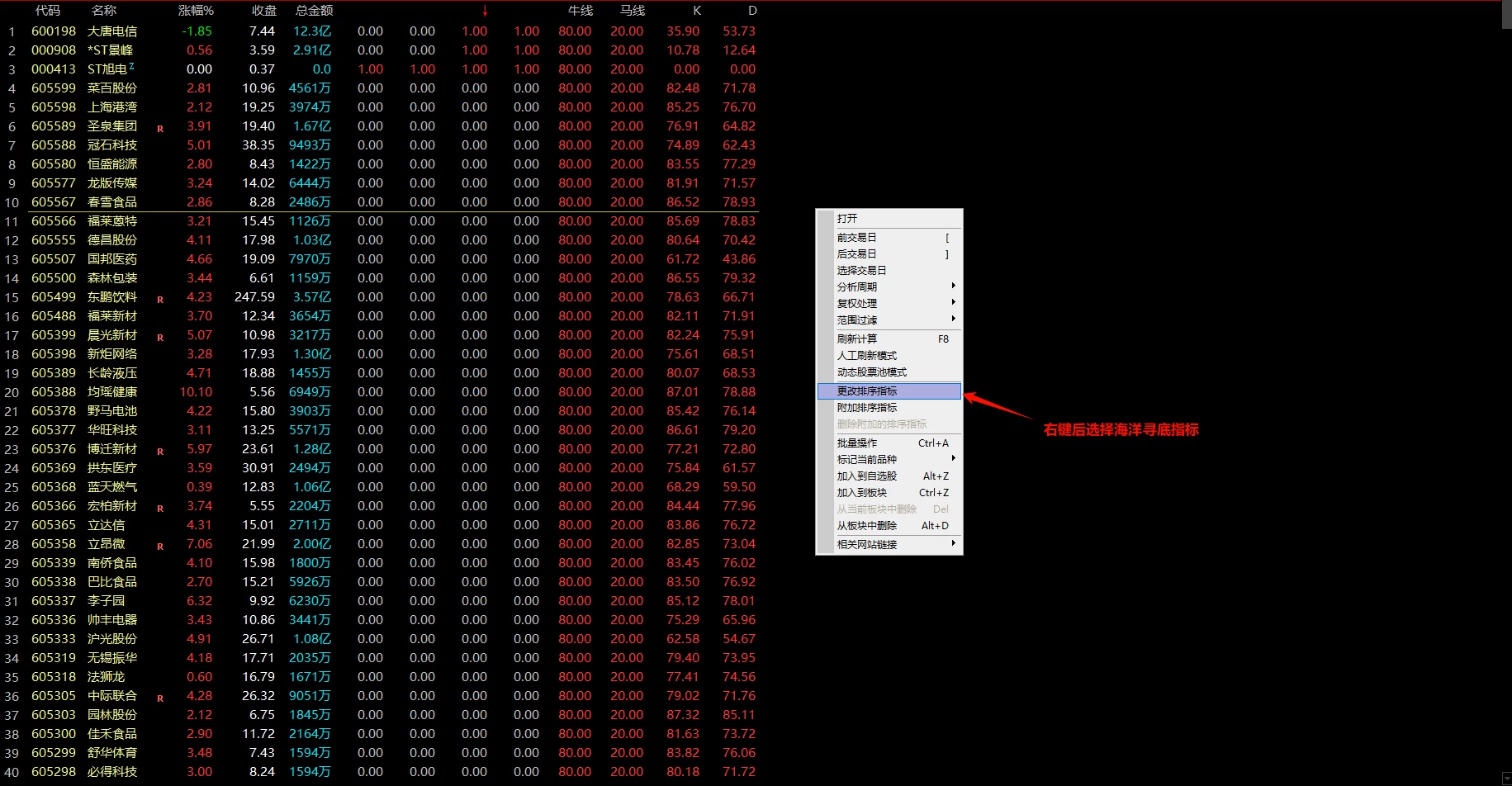
Task: Open 标记当前品种 submenu
Action: click(x=898, y=459)
